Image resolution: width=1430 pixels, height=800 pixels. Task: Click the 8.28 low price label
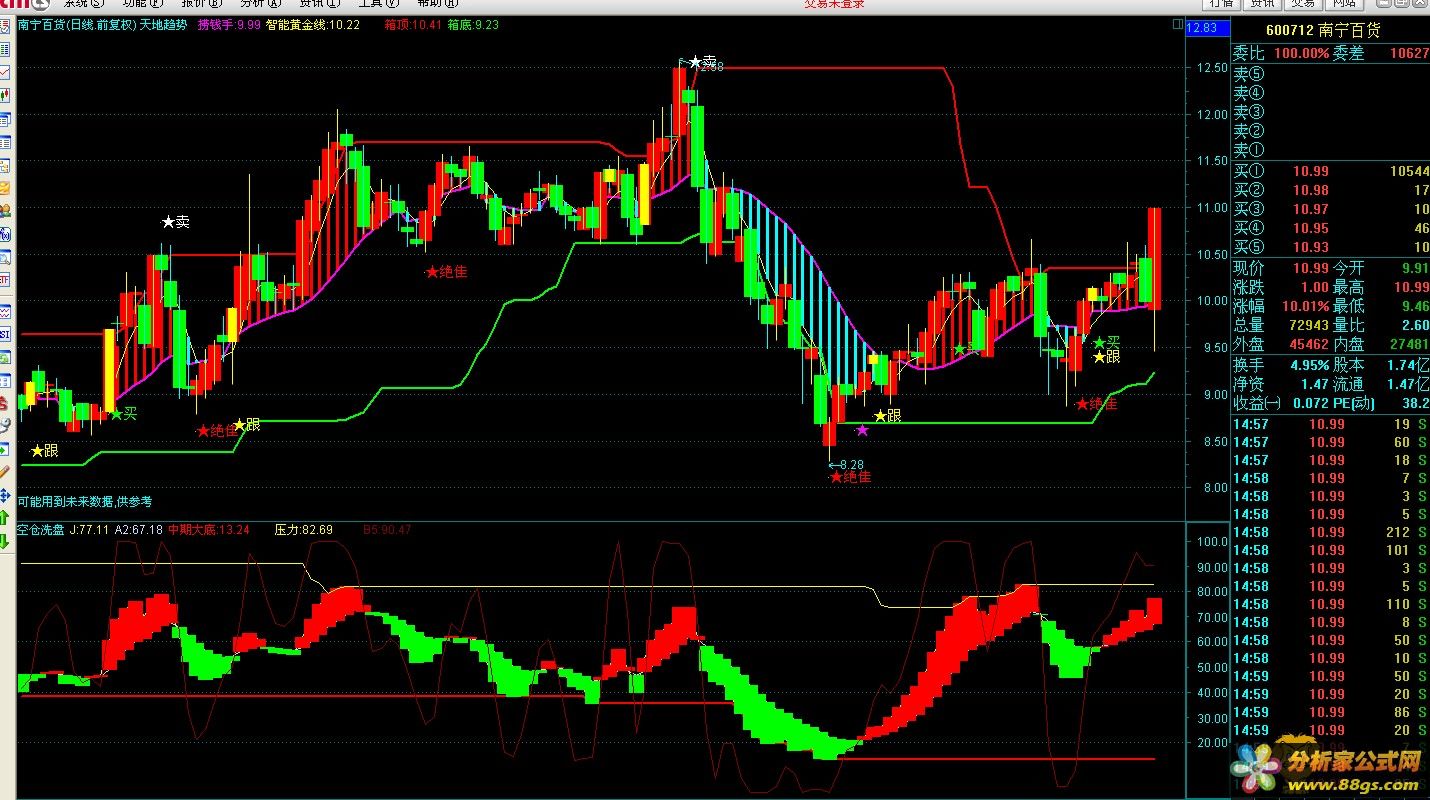846,465
